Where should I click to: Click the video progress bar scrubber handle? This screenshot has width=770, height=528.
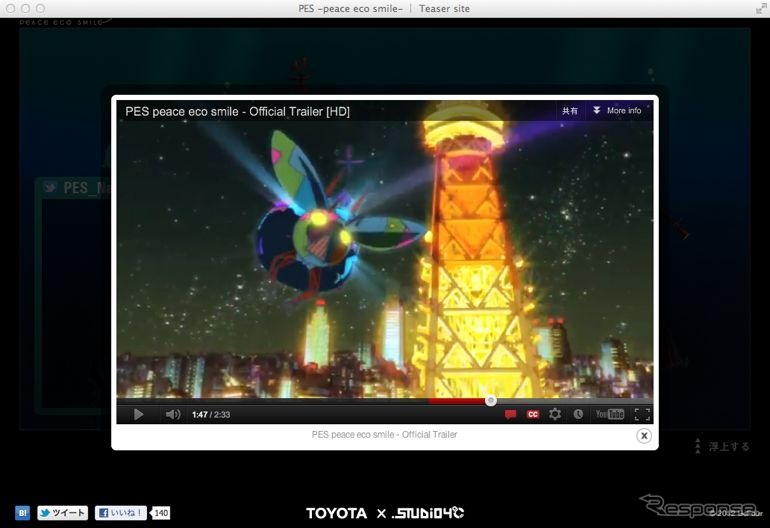point(490,400)
